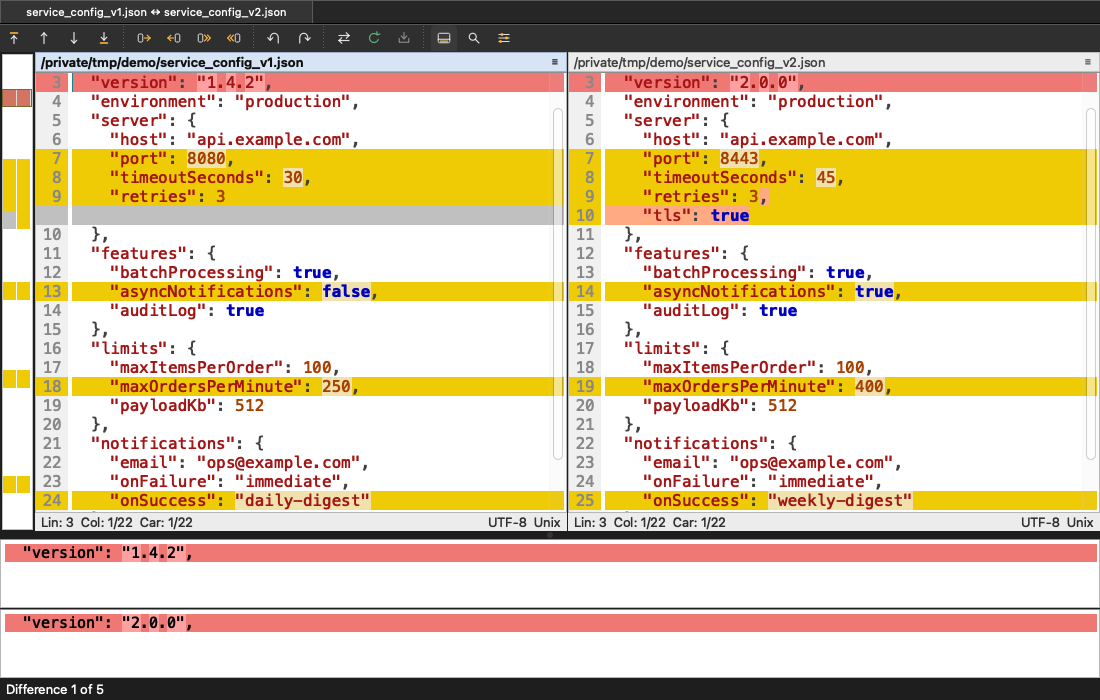
Task: Select the service_config_v1.json ↔ service_config_v2.json tab
Action: [156, 12]
